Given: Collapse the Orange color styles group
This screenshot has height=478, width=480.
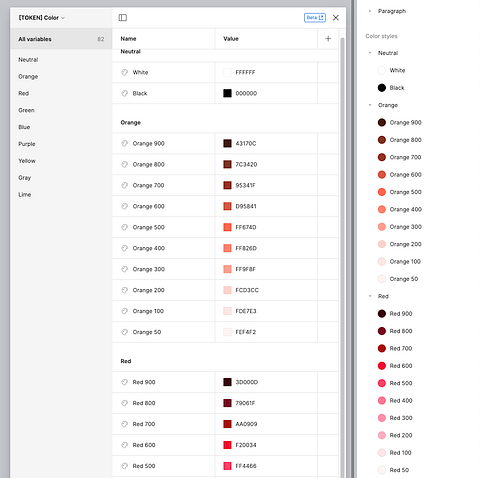Looking at the screenshot, I should point(370,105).
